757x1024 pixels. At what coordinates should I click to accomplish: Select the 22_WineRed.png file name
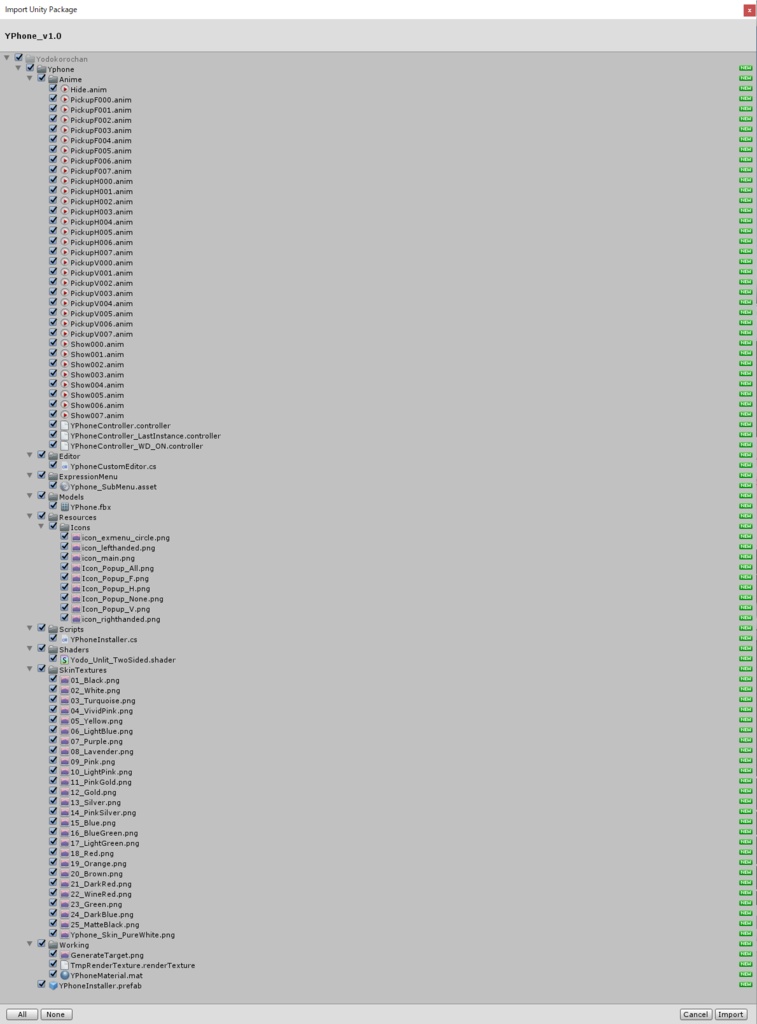[101, 894]
